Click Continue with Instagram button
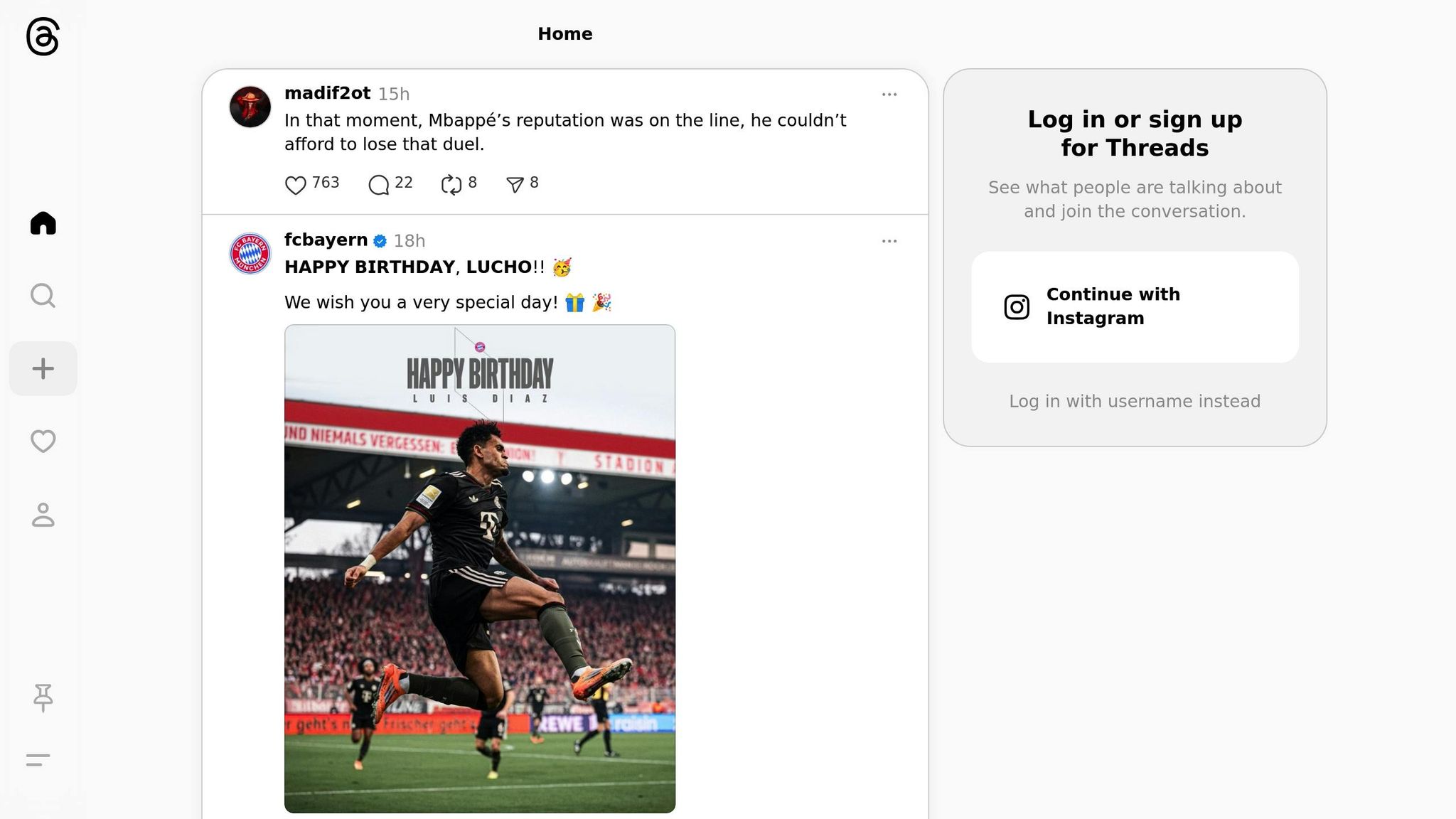 pos(1135,306)
